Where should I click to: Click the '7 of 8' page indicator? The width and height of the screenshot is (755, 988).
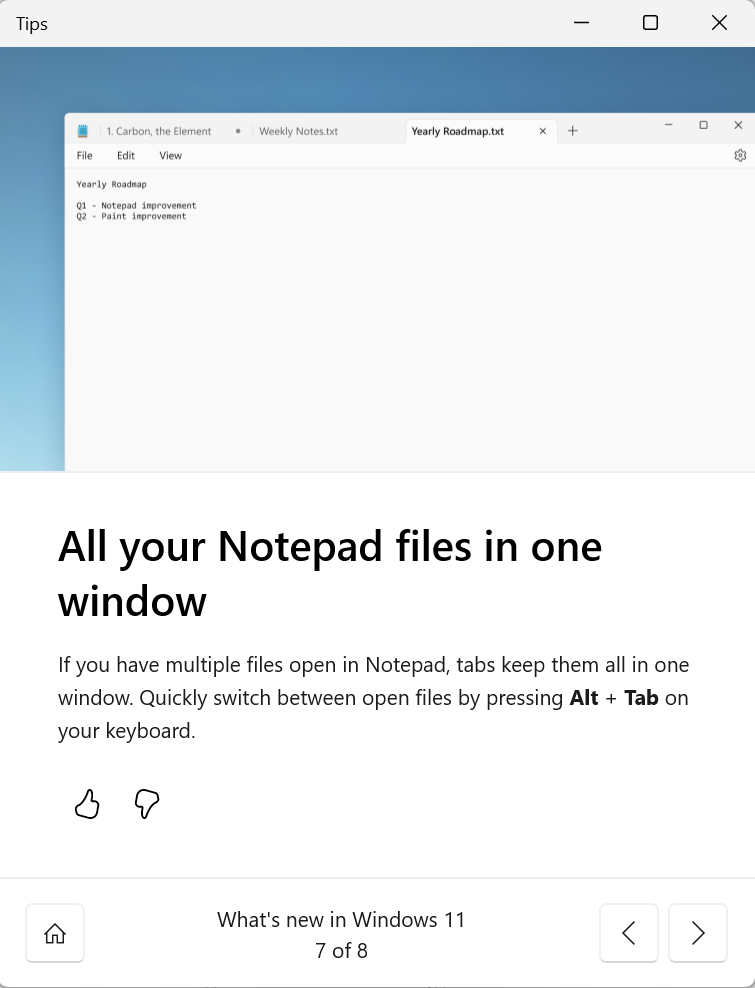[341, 950]
